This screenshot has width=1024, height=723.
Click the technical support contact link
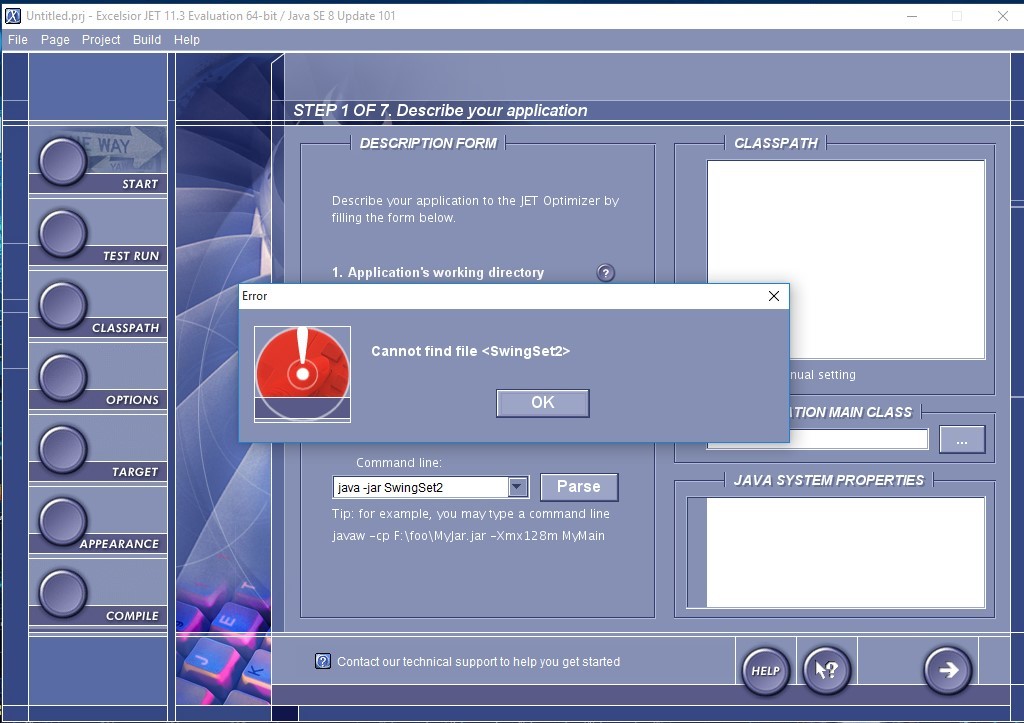pos(478,662)
